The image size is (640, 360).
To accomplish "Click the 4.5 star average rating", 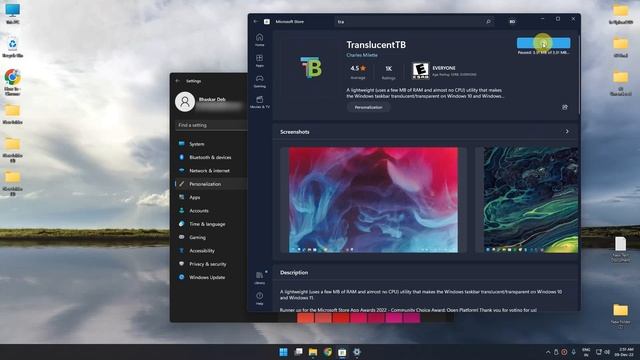I will [358, 71].
